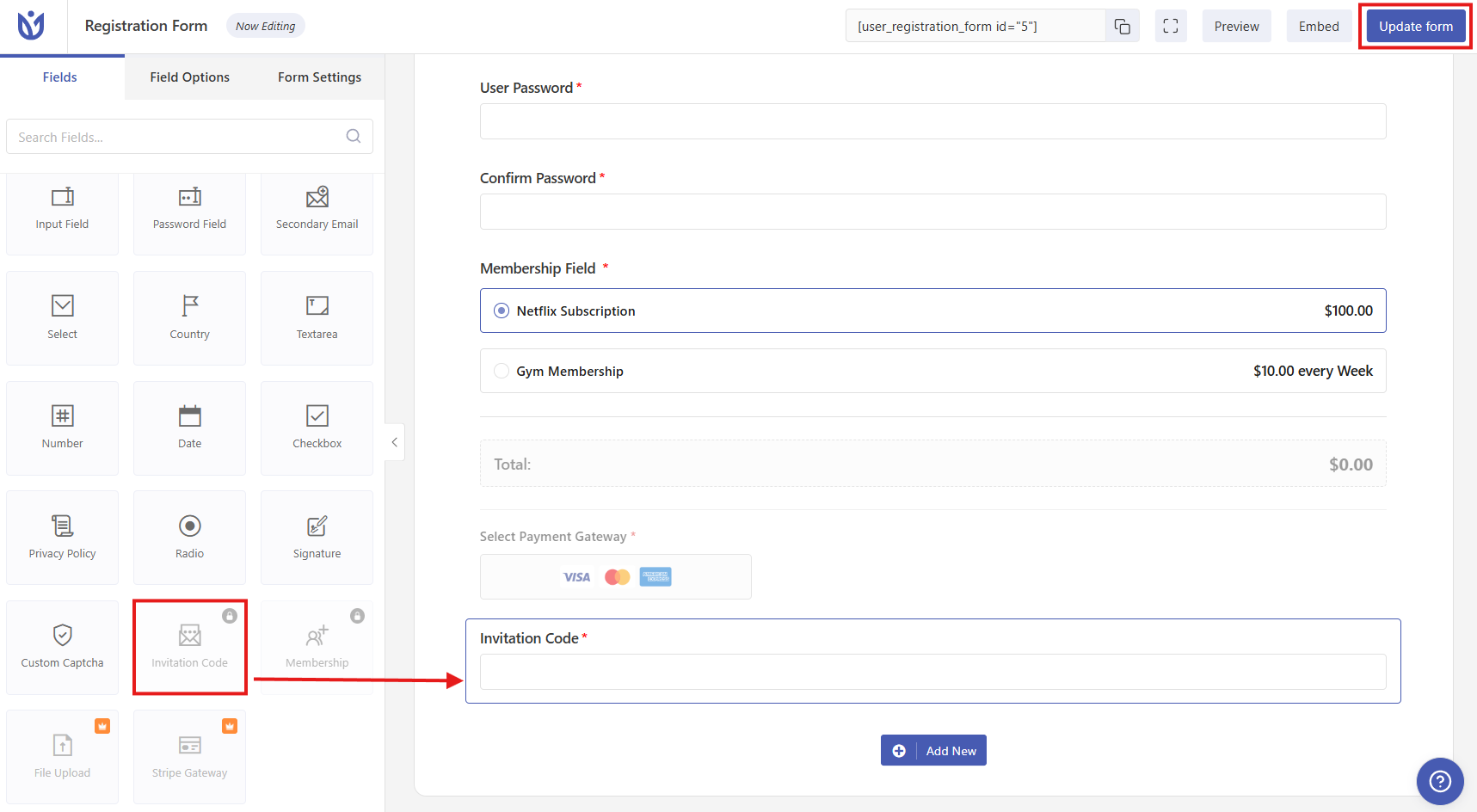Pick the Custom Captcha field
Image resolution: width=1477 pixels, height=812 pixels.
[62, 647]
